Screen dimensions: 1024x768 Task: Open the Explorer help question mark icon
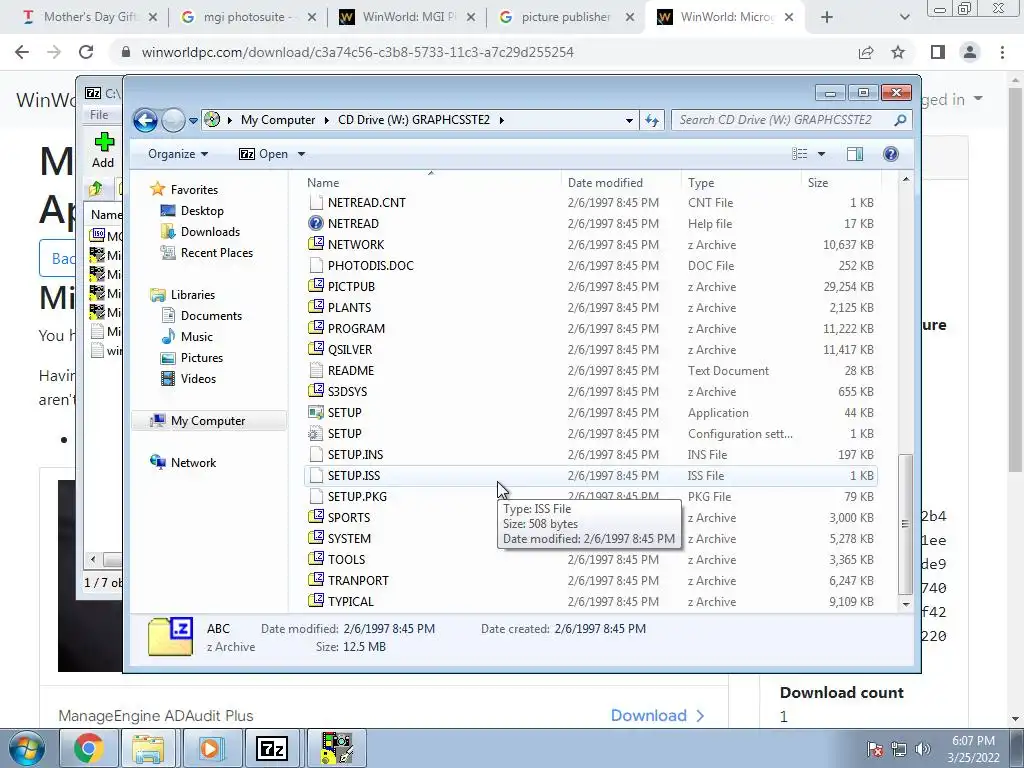pos(891,154)
